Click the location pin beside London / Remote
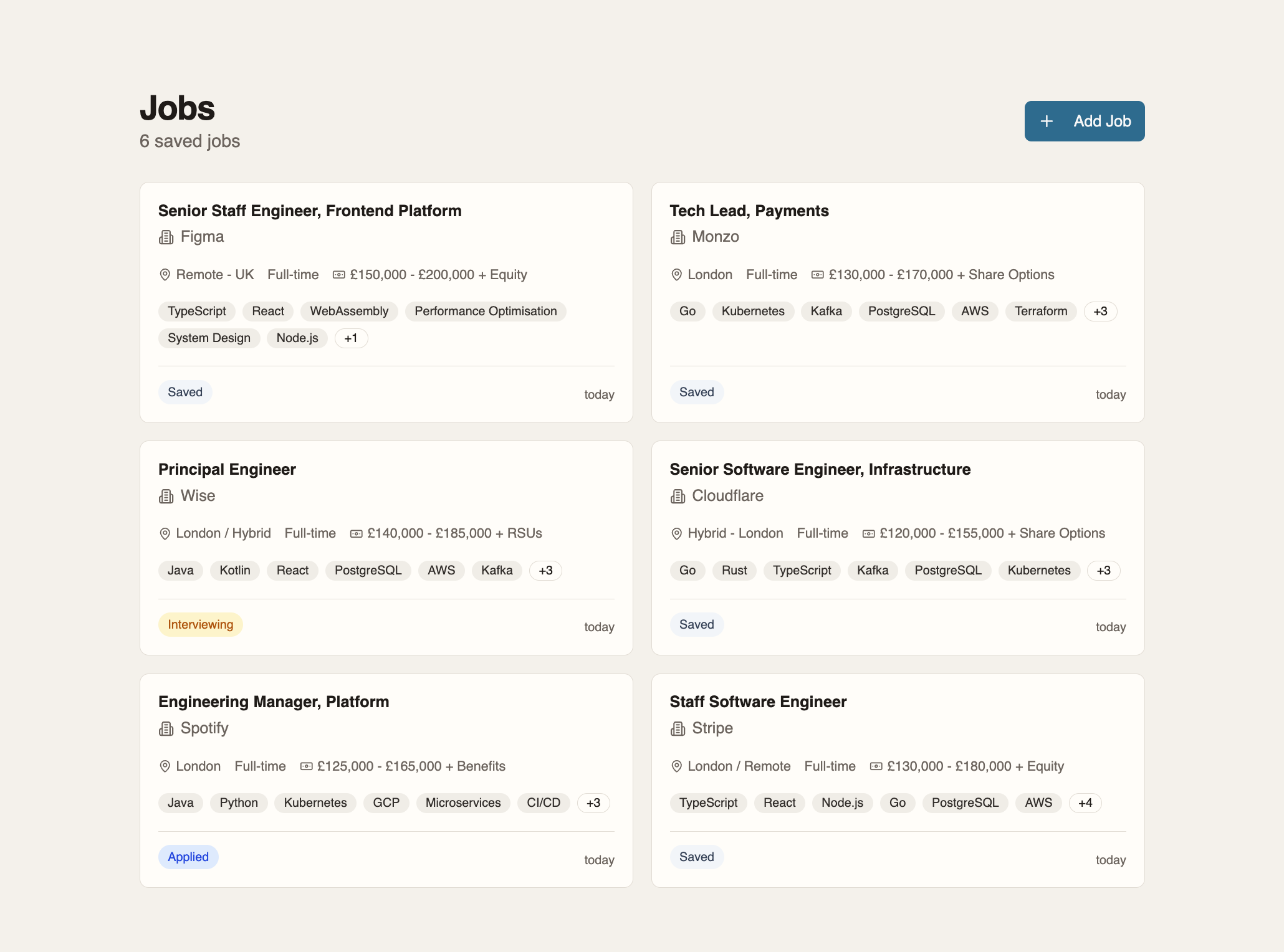 pyautogui.click(x=676, y=766)
